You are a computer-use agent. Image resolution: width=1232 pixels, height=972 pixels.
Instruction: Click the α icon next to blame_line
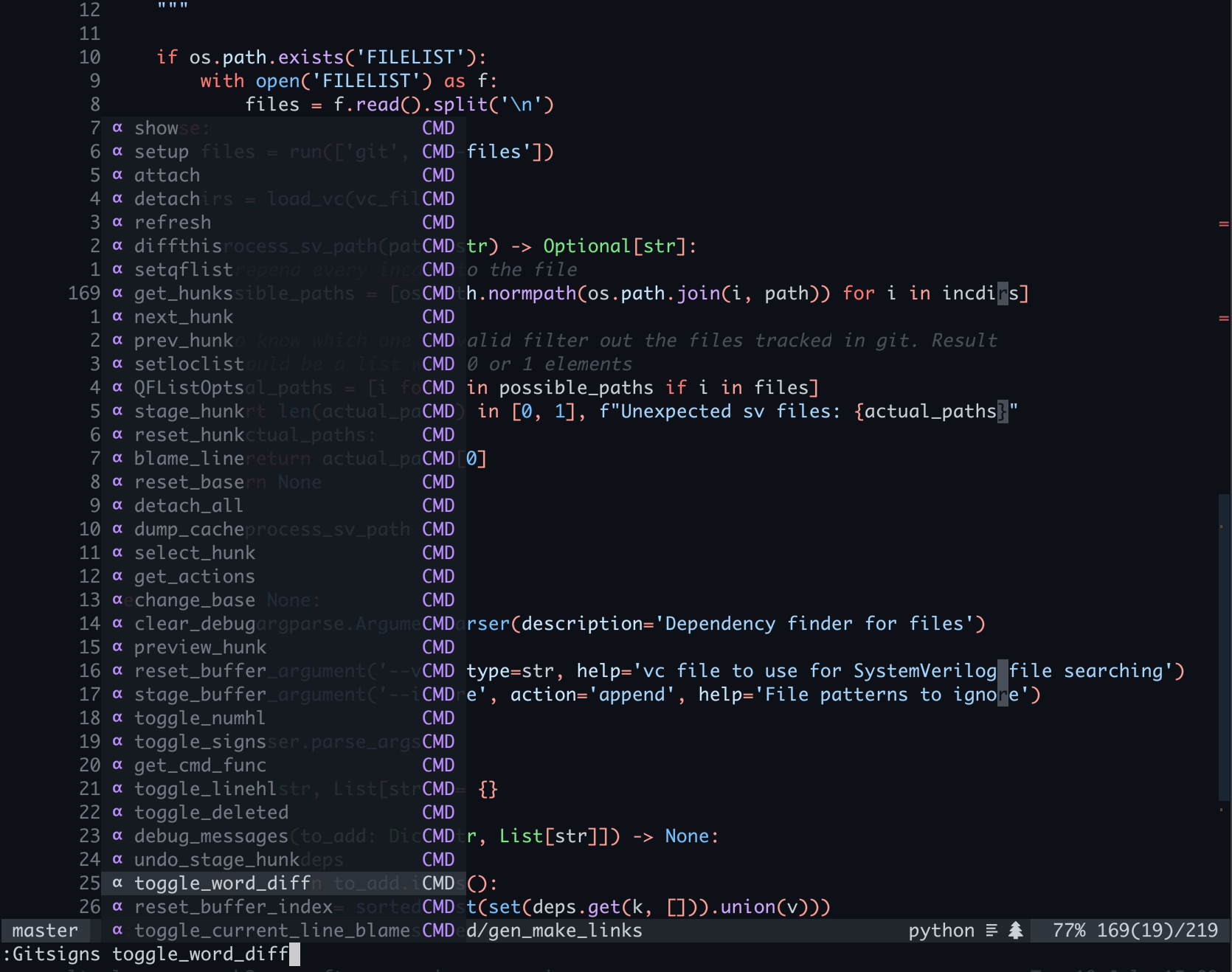pos(118,458)
